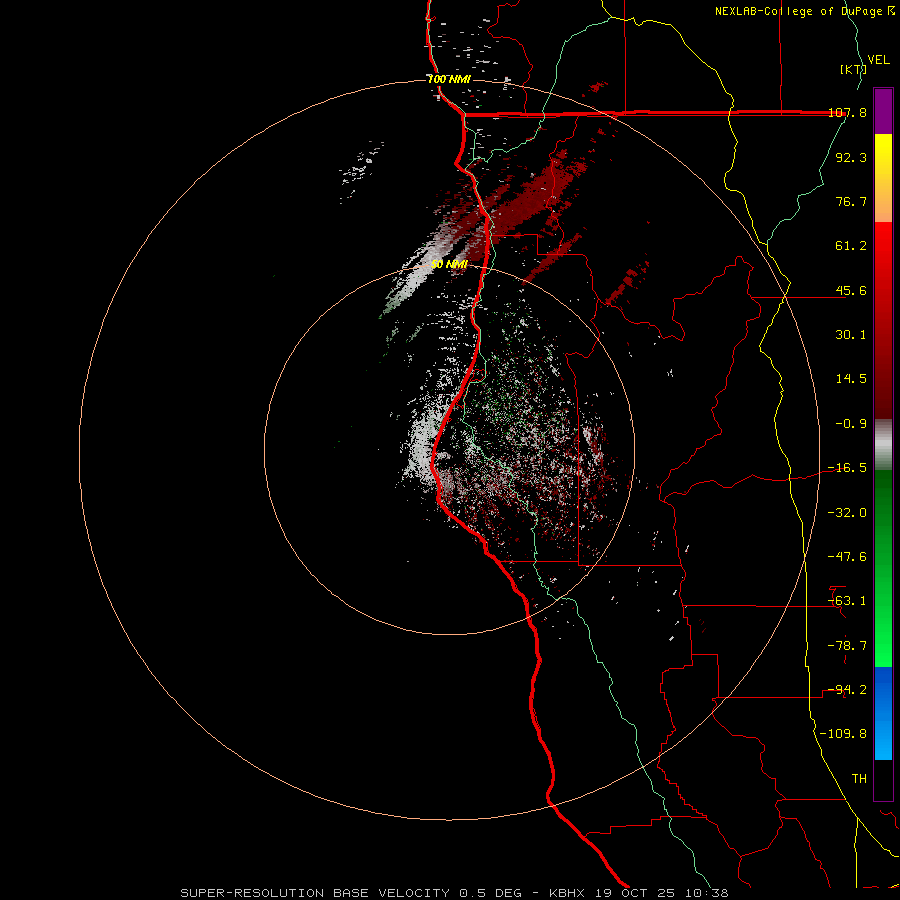Select the 61.2 legend value
Screen dimensions: 900x900
851,246
